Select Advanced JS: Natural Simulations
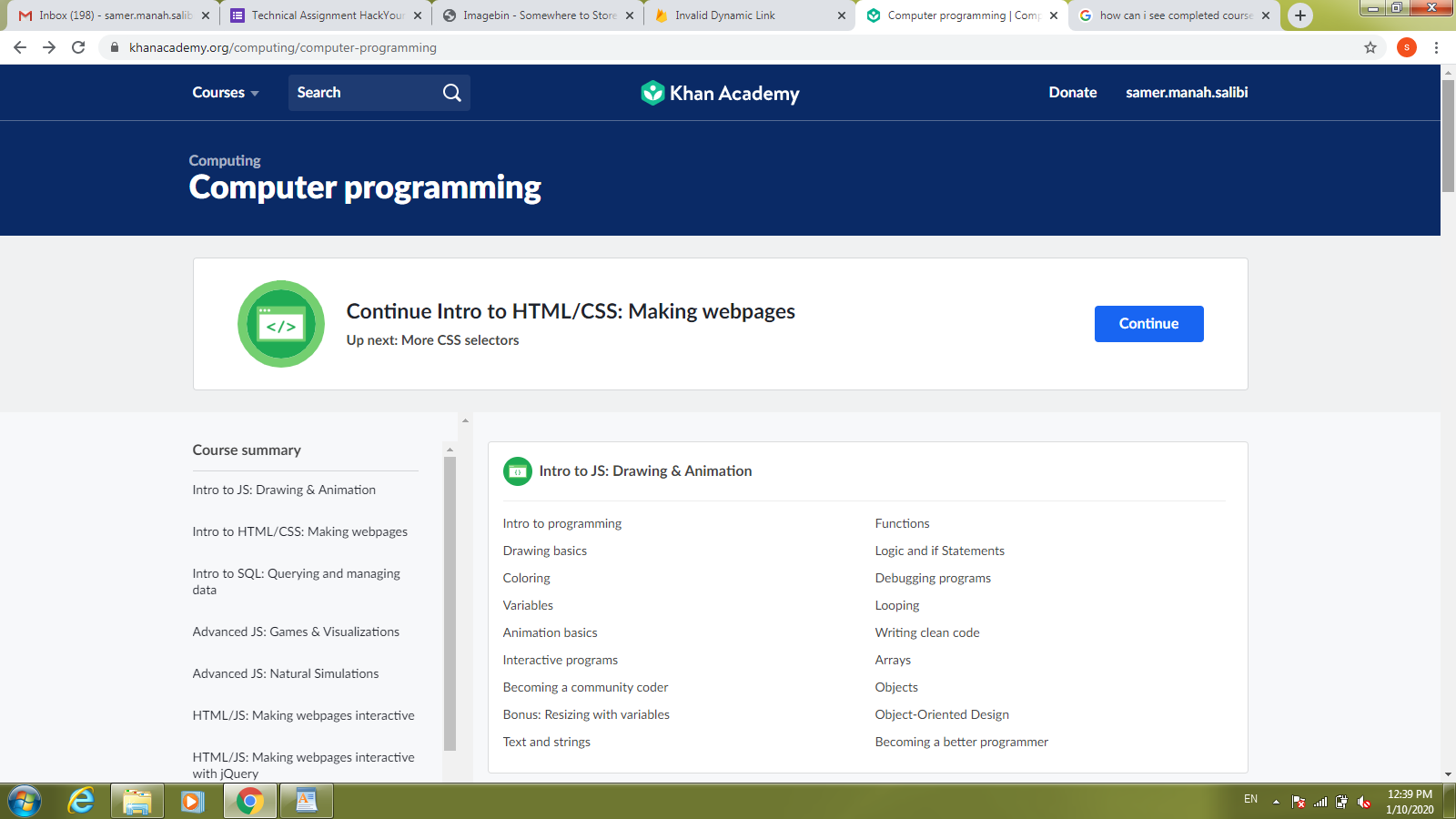The width and height of the screenshot is (1456, 819). 286,674
